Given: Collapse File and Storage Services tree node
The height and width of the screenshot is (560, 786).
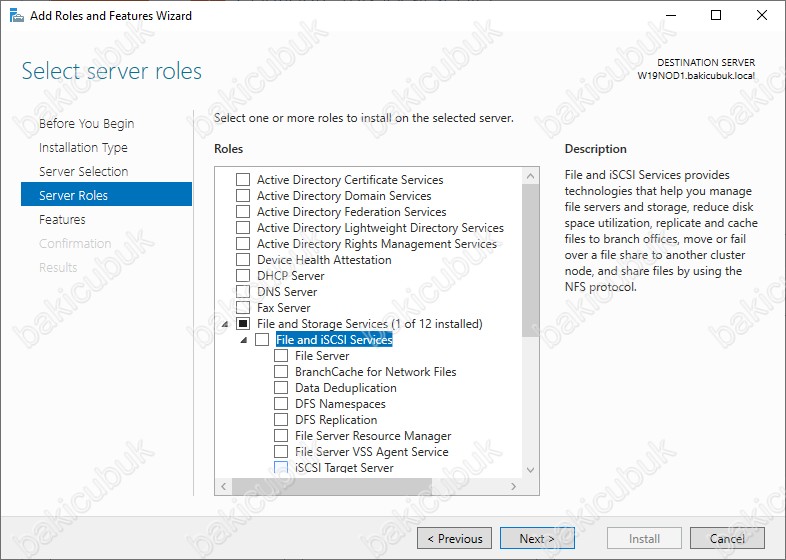Looking at the screenshot, I should pyautogui.click(x=225, y=324).
